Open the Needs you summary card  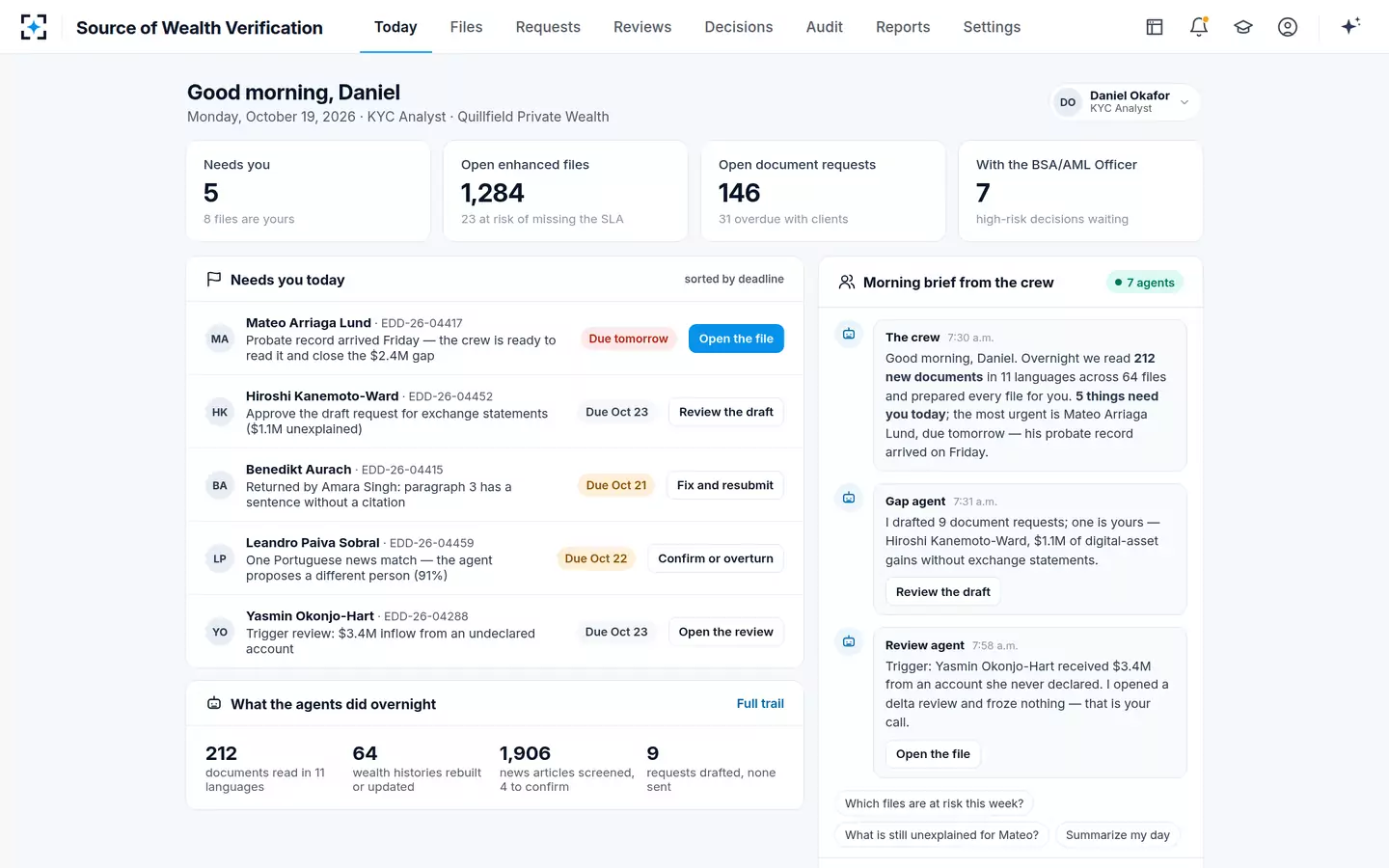pos(309,191)
